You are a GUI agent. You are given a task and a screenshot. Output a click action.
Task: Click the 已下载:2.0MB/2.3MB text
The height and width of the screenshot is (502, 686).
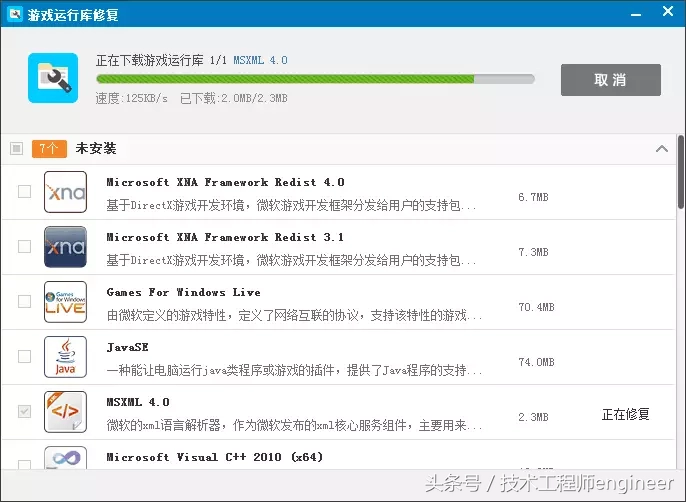click(234, 98)
